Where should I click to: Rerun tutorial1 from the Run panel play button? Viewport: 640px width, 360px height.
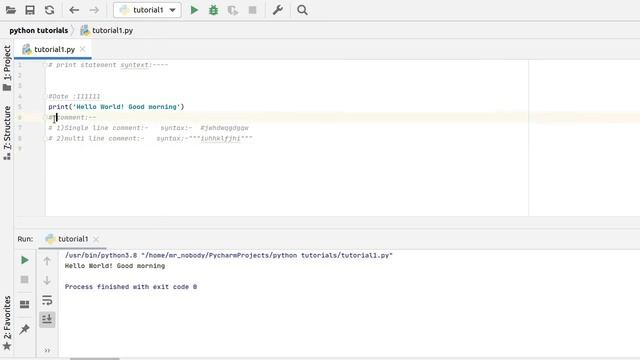click(x=24, y=260)
